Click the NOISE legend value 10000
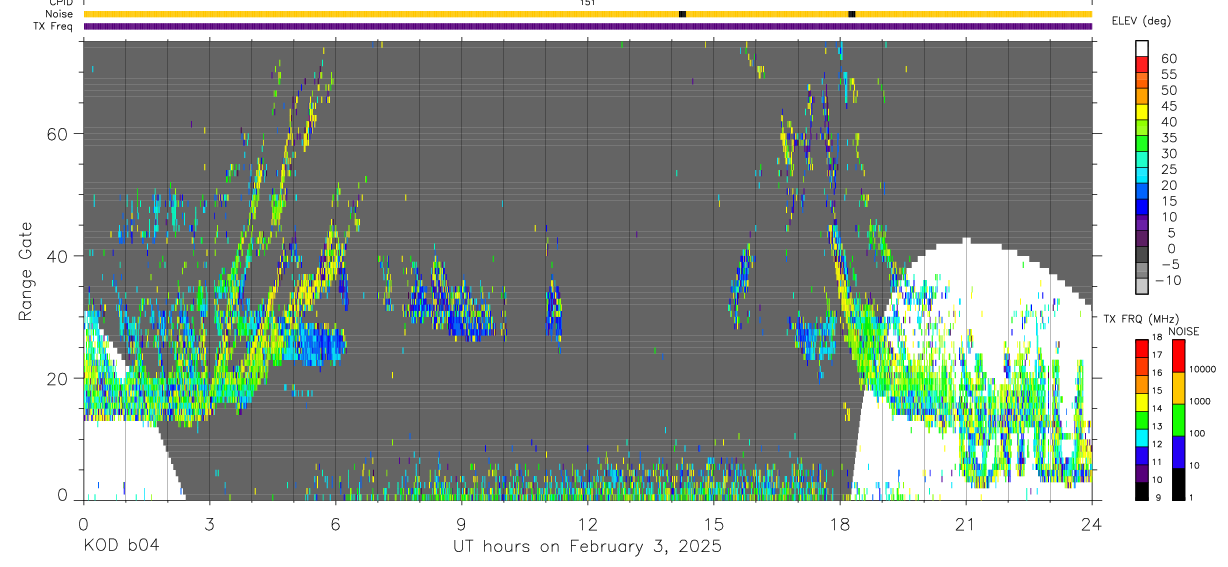1228x567 pixels. click(1205, 369)
